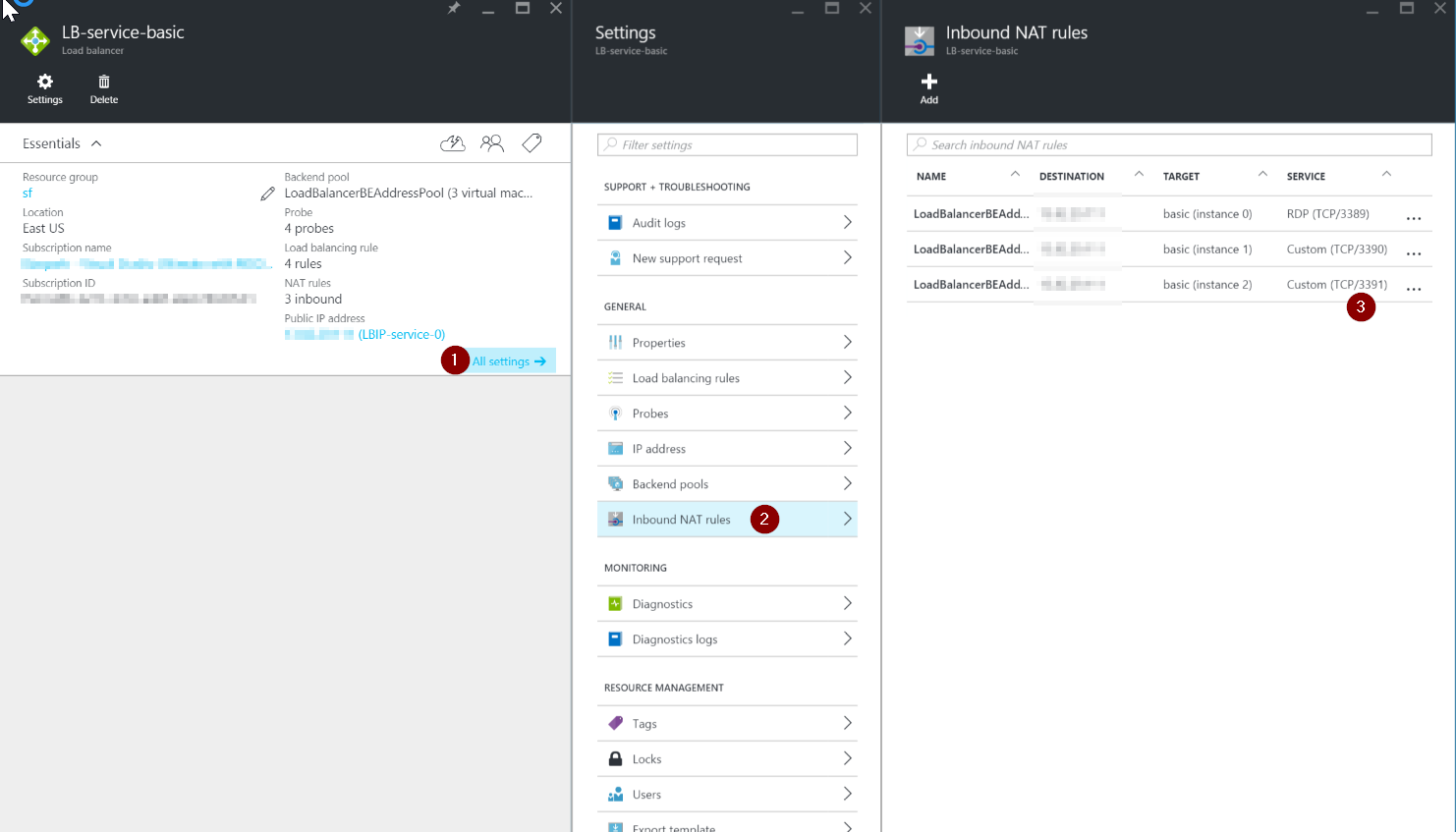The width and height of the screenshot is (1456, 832).
Task: Open Audit logs settings
Action: pos(727,223)
